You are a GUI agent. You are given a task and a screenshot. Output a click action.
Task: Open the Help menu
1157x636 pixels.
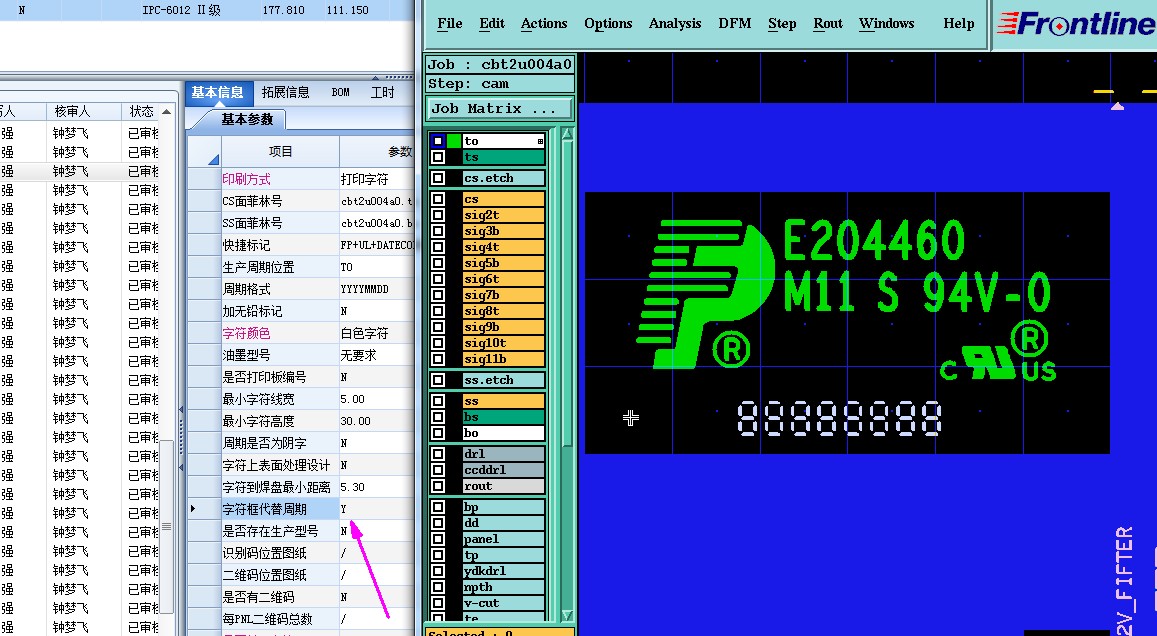click(959, 24)
